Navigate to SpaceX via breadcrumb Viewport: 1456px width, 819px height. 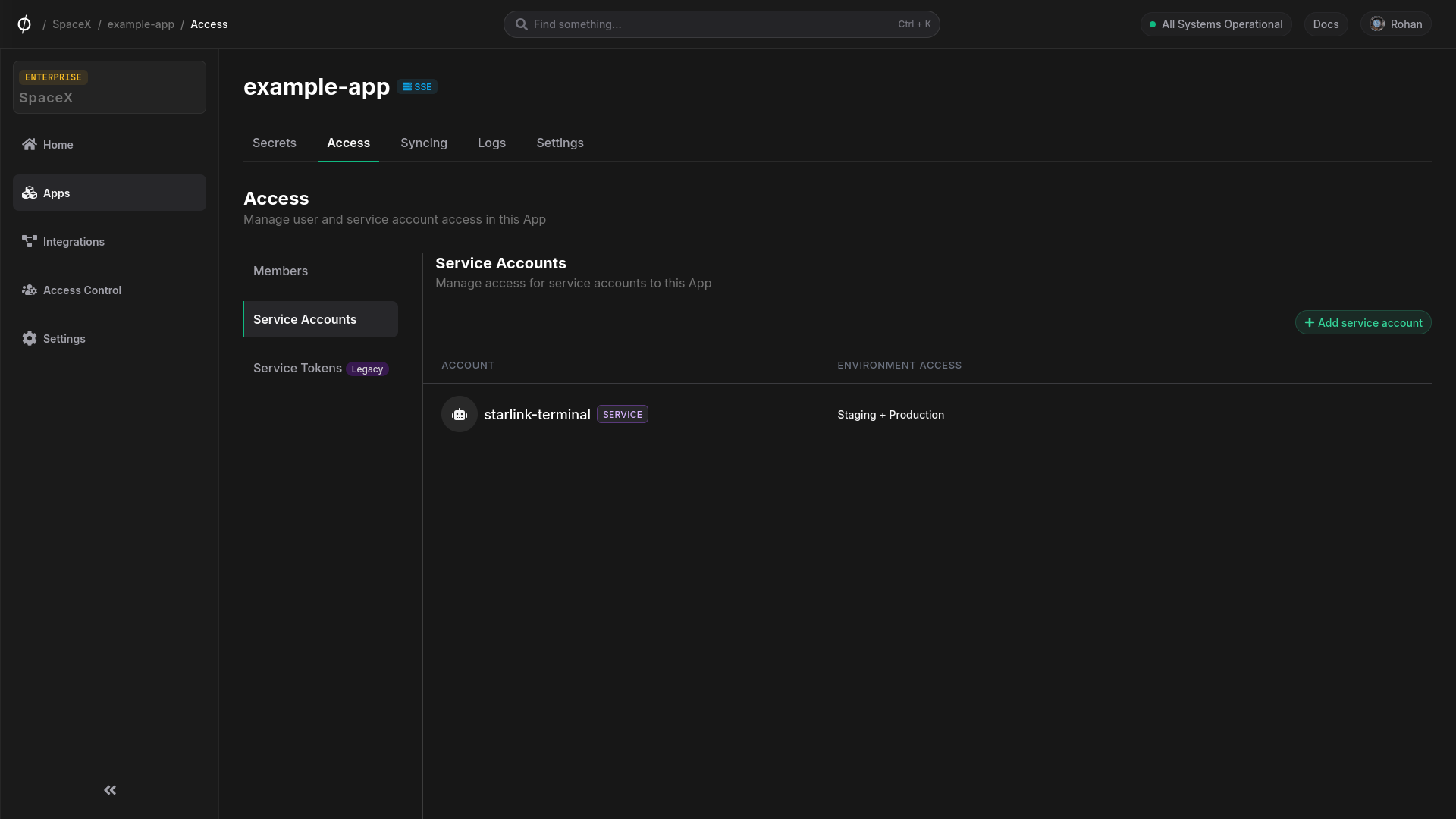point(71,24)
